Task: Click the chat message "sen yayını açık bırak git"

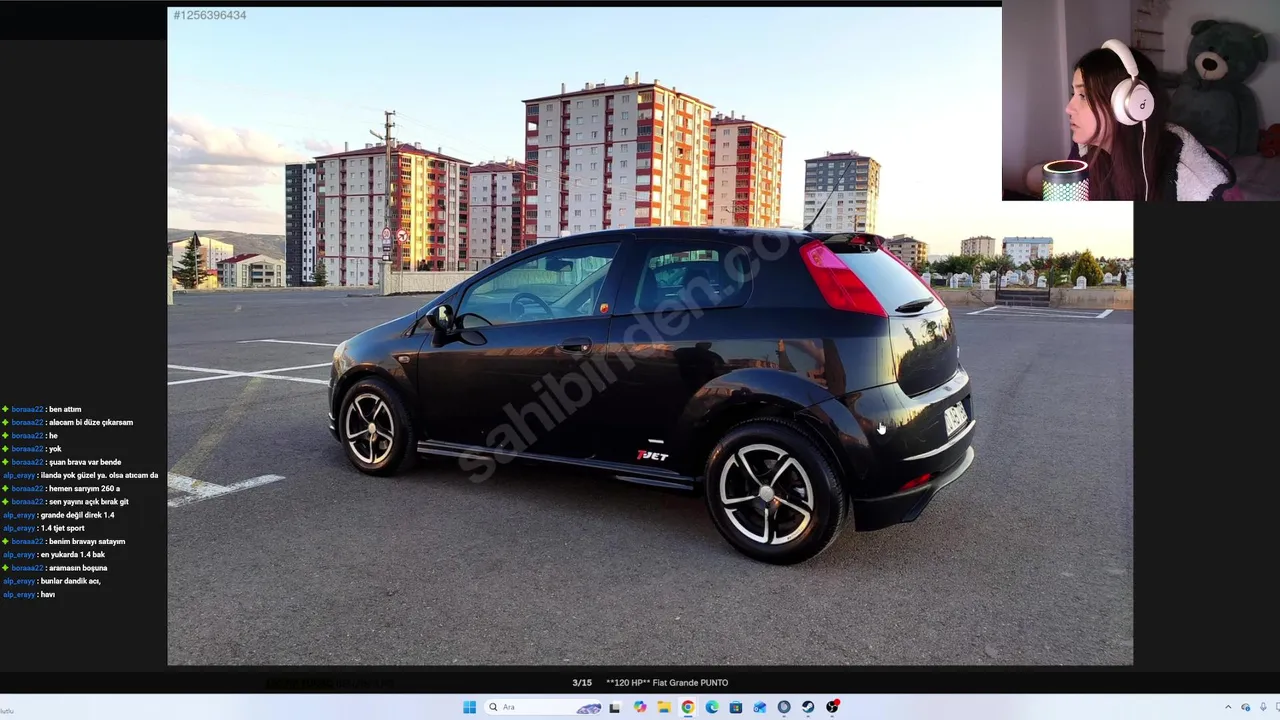Action: tap(88, 501)
